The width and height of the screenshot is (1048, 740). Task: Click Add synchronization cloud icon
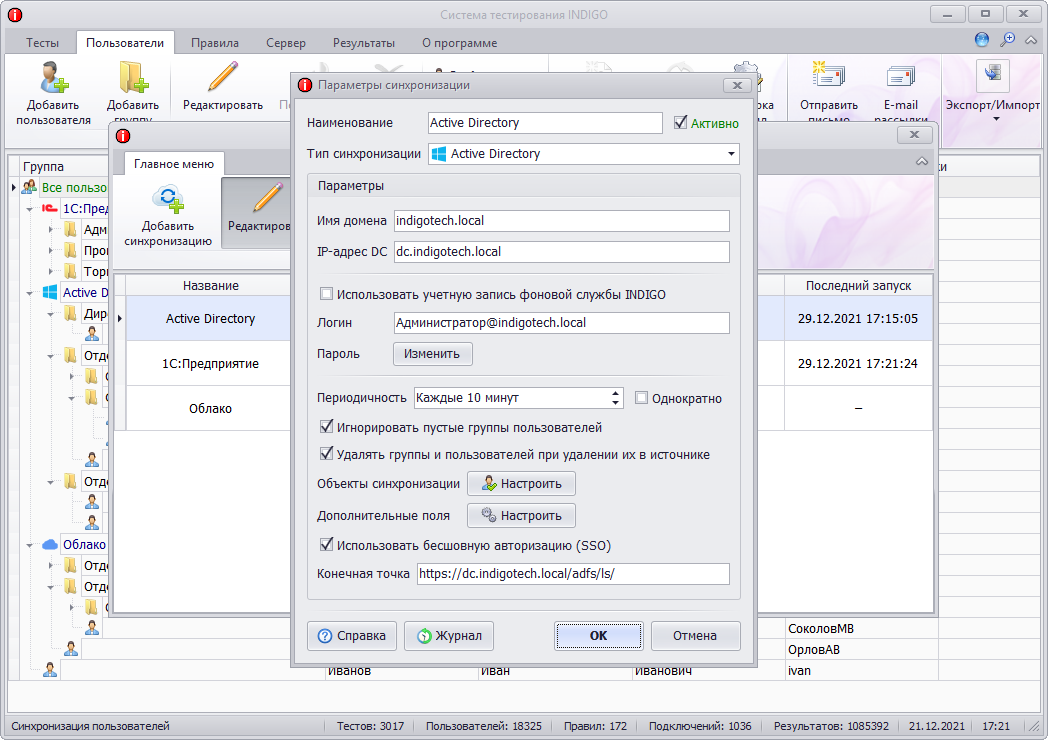pyautogui.click(x=168, y=199)
